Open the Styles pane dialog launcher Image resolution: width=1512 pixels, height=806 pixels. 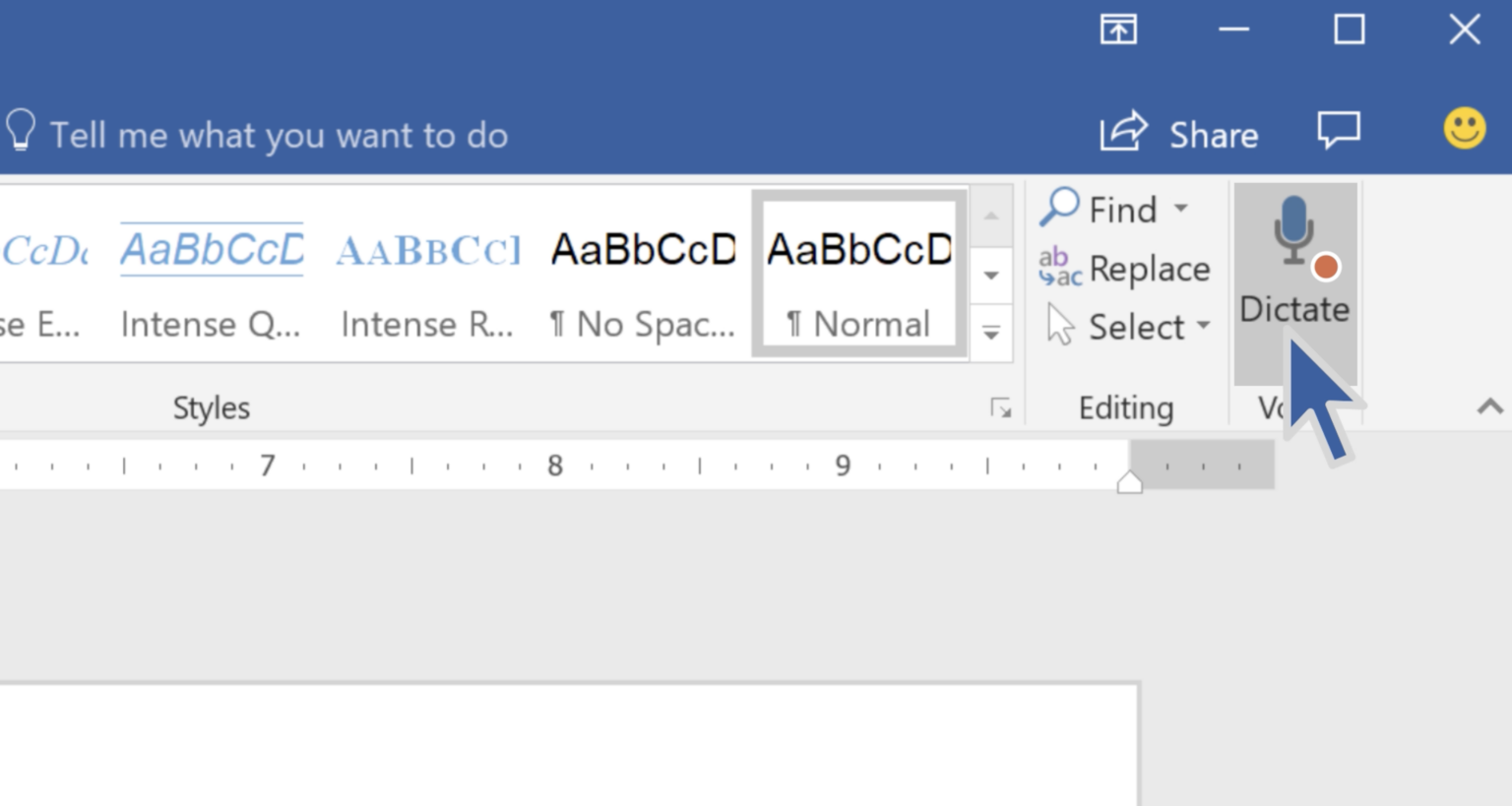click(1001, 408)
